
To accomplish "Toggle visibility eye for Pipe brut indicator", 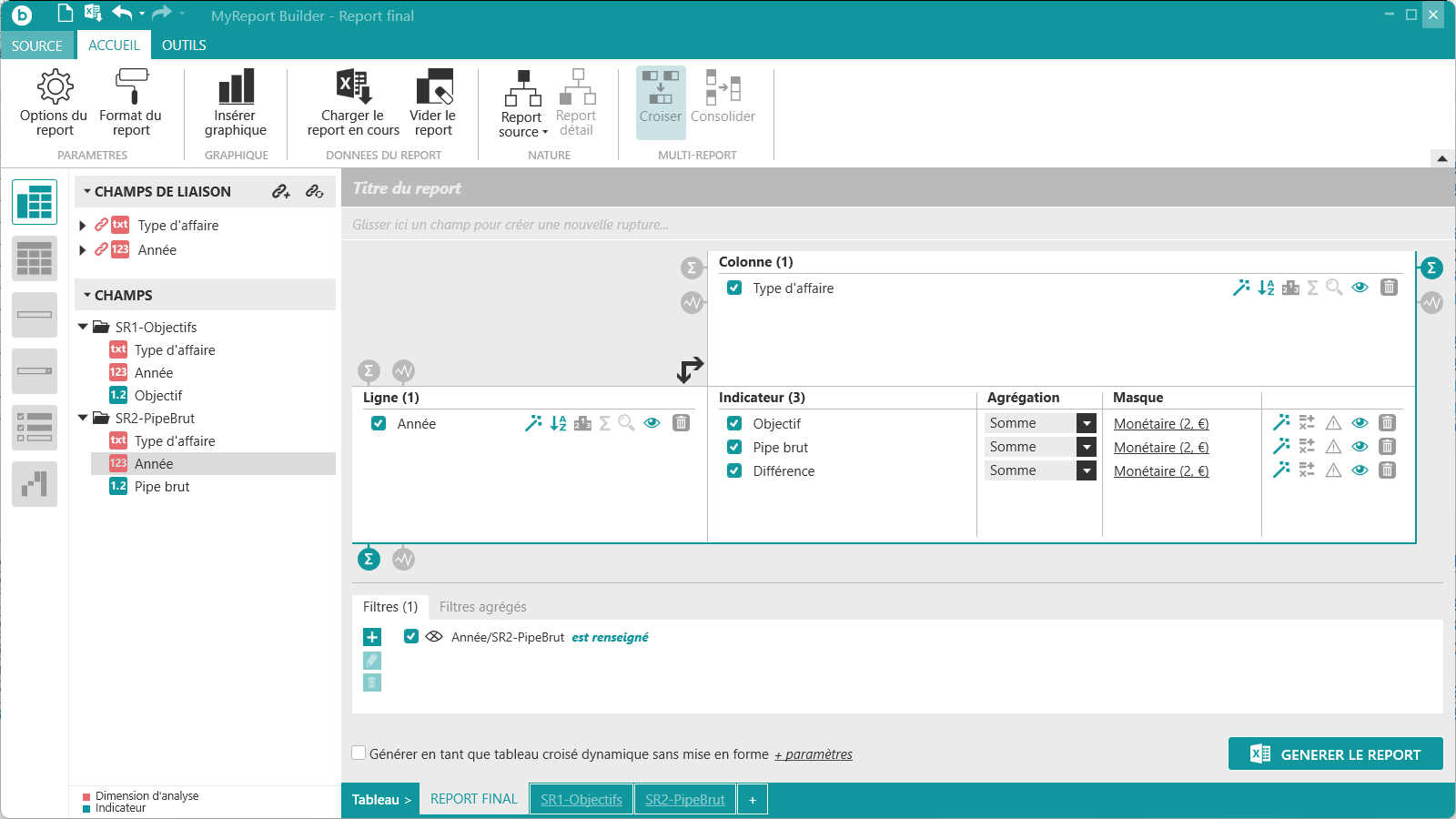I will (1360, 447).
